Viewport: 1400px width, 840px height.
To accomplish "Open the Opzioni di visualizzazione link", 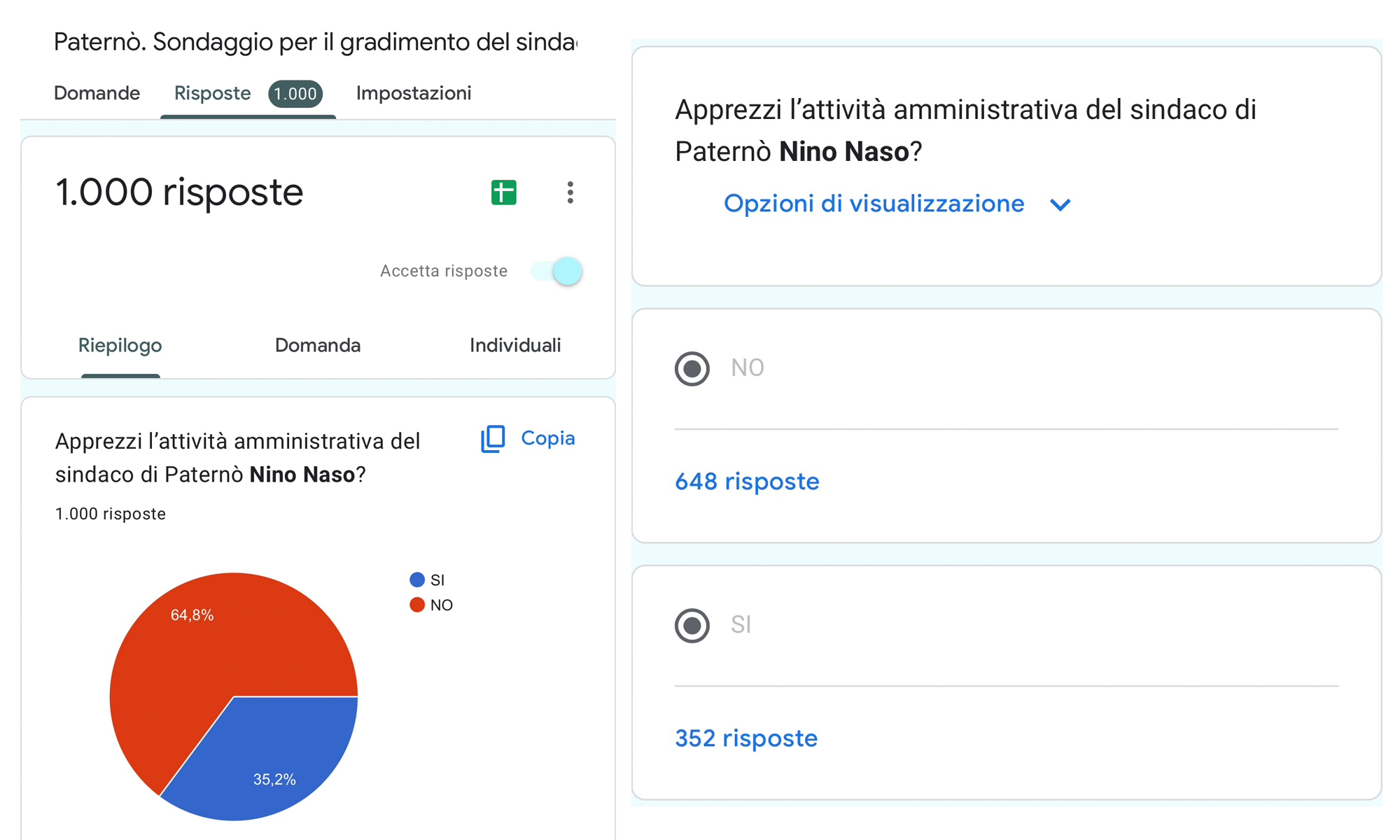I will 874,204.
